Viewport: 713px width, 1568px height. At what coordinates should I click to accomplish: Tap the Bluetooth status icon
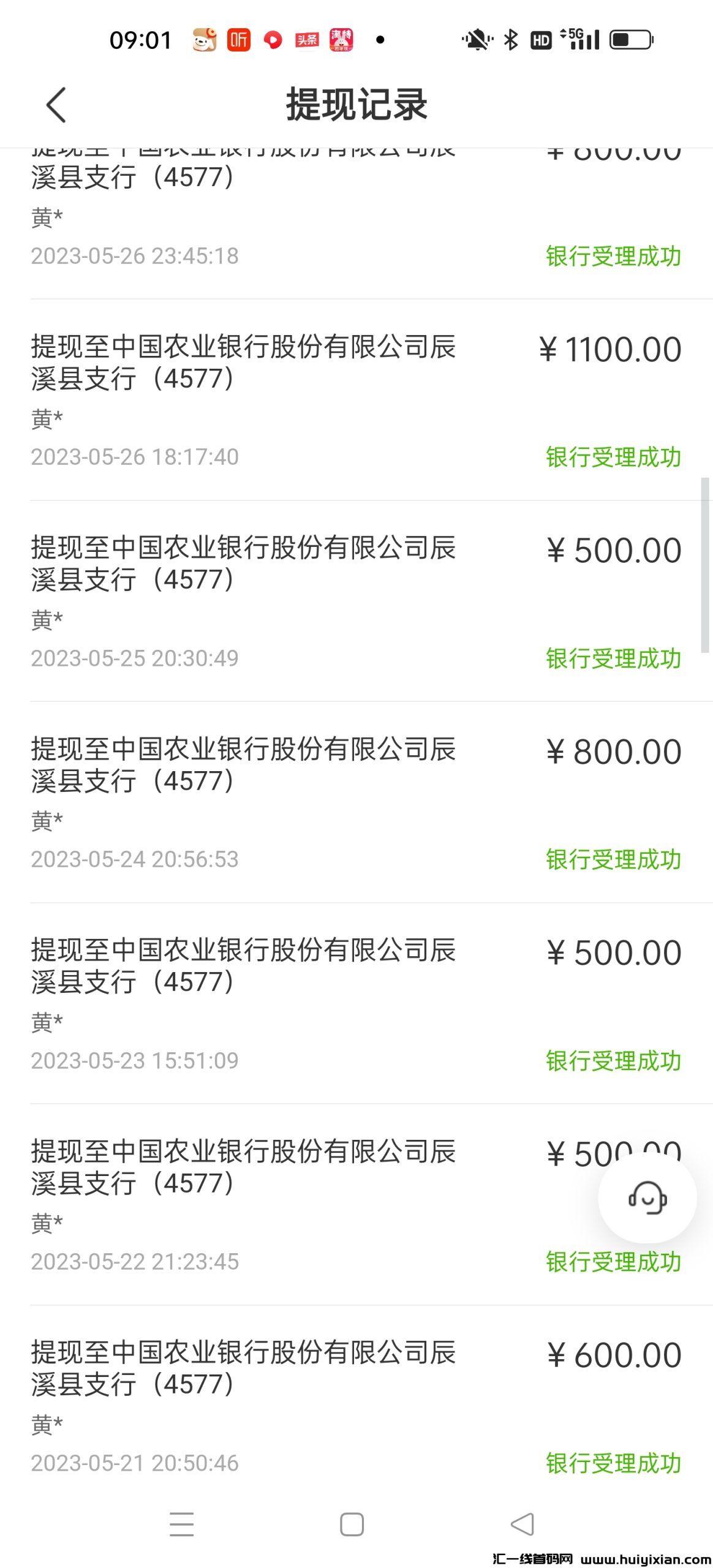510,40
